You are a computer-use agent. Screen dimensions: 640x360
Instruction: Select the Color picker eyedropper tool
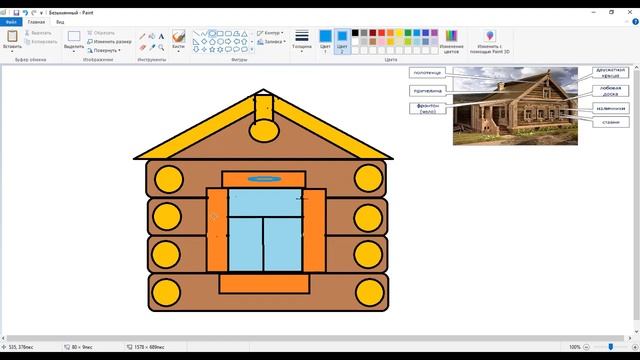pos(152,47)
